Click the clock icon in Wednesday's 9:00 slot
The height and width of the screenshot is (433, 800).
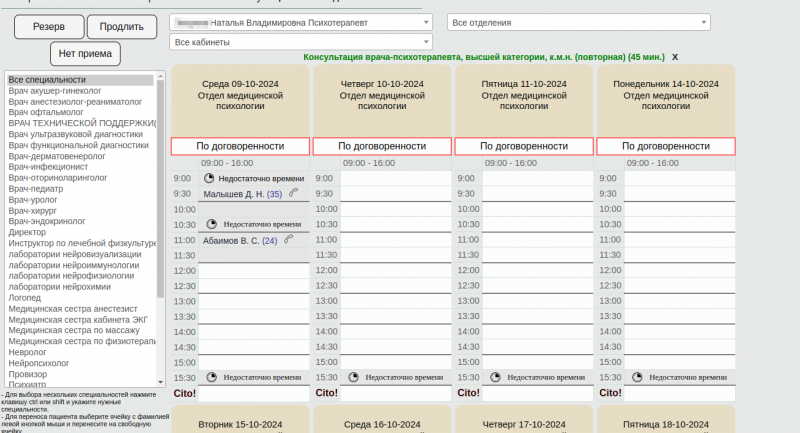click(x=210, y=178)
